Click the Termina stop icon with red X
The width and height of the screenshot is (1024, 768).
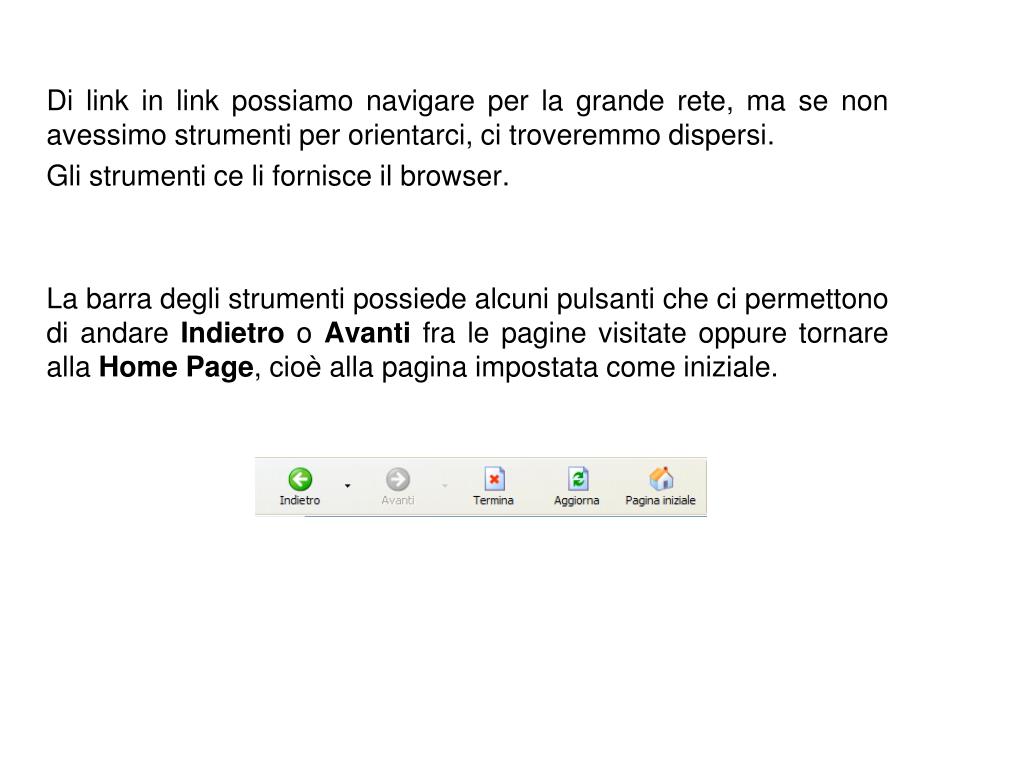pyautogui.click(x=494, y=479)
